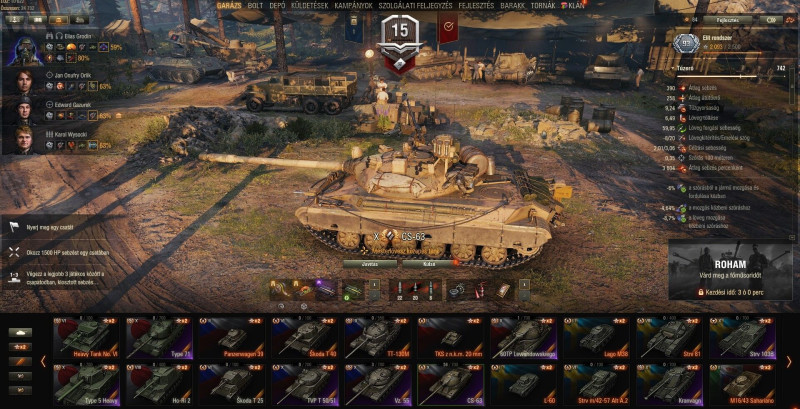Viewport: 800px width, 409px height.
Task: Click the Fejlesztés button at top right
Action: point(728,20)
